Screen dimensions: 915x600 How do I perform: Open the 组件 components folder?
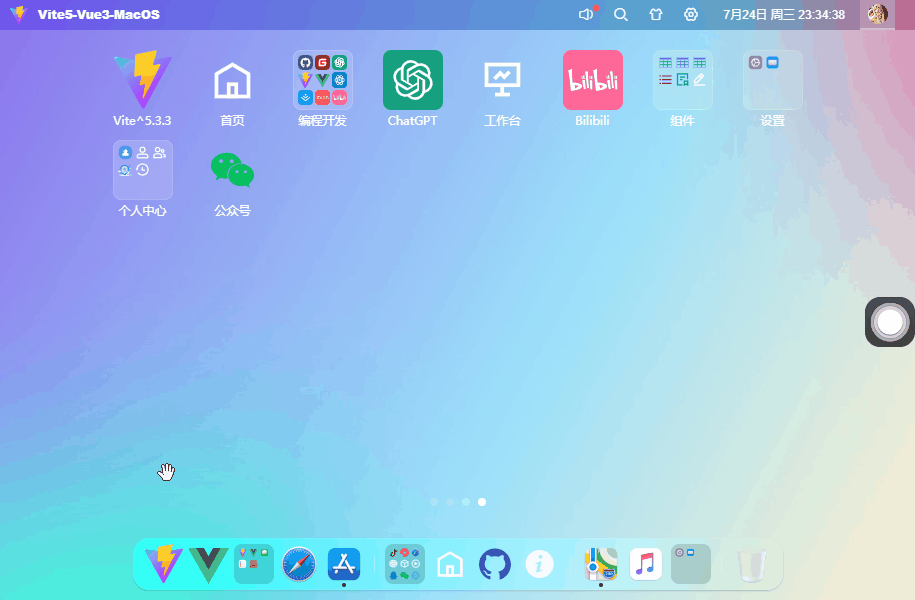[x=683, y=80]
